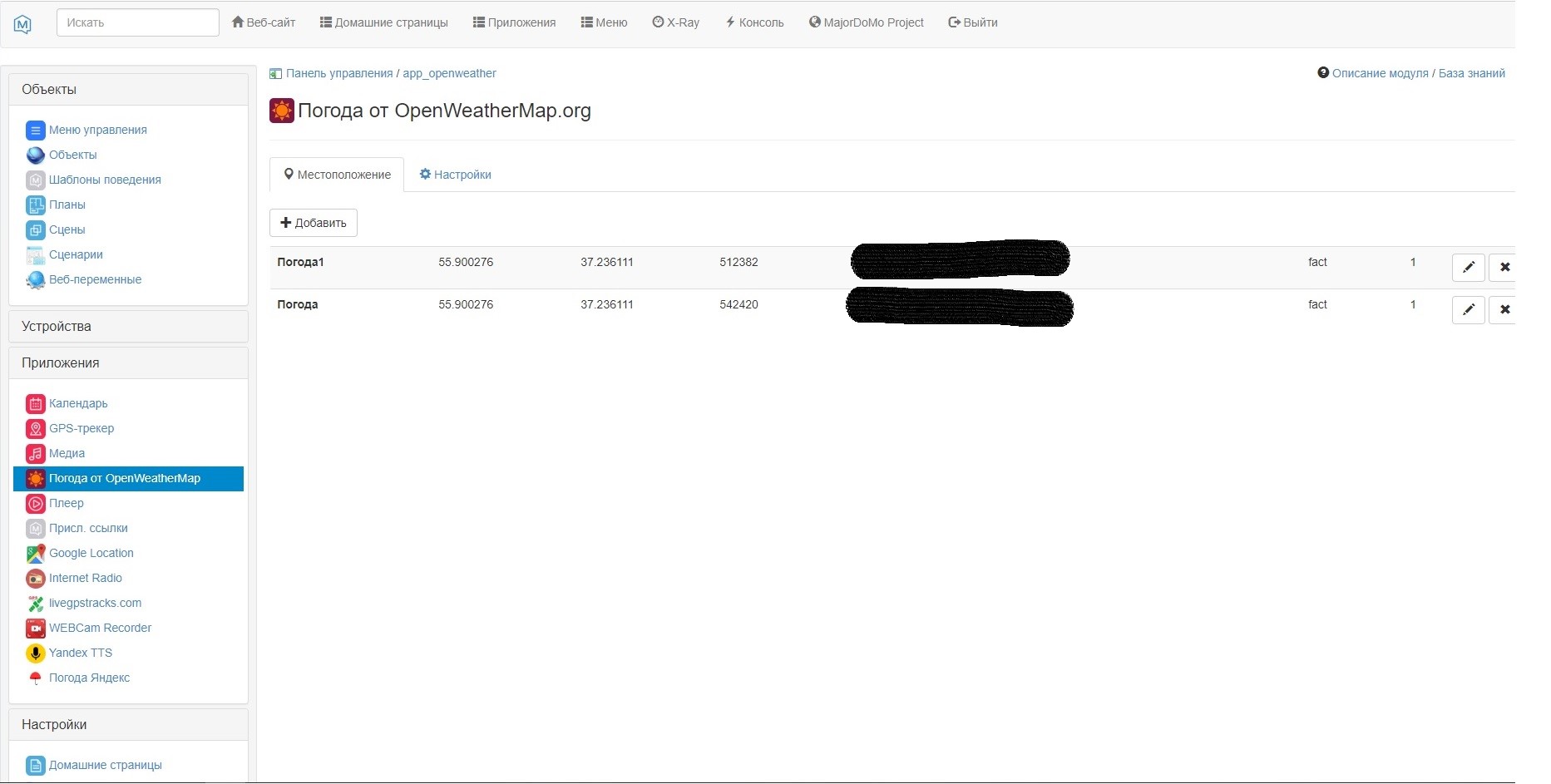The width and height of the screenshot is (1551, 784).
Task: Open the Меню navbar item
Action: click(x=605, y=22)
